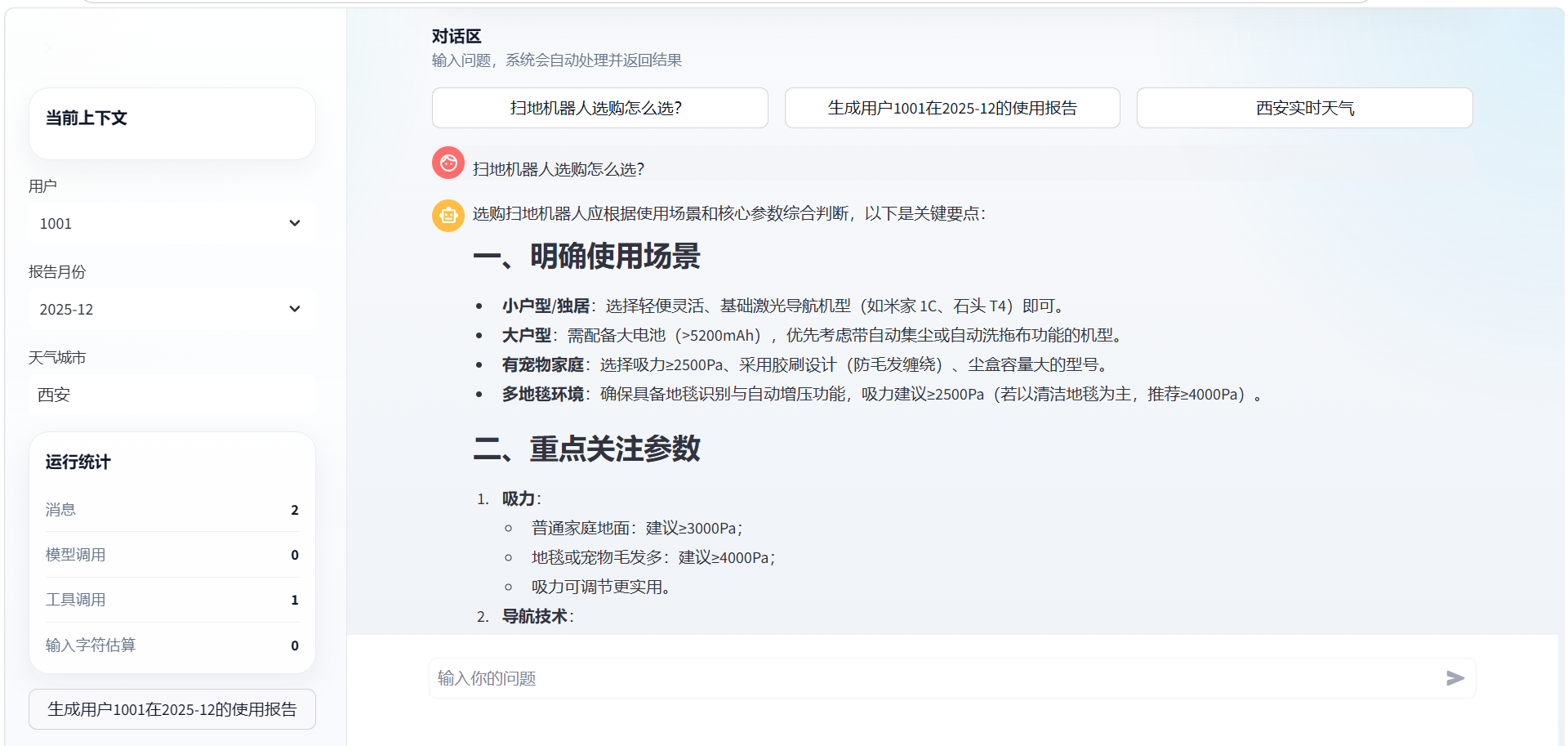
Task: Click the 消息 statistic row
Action: (x=172, y=509)
